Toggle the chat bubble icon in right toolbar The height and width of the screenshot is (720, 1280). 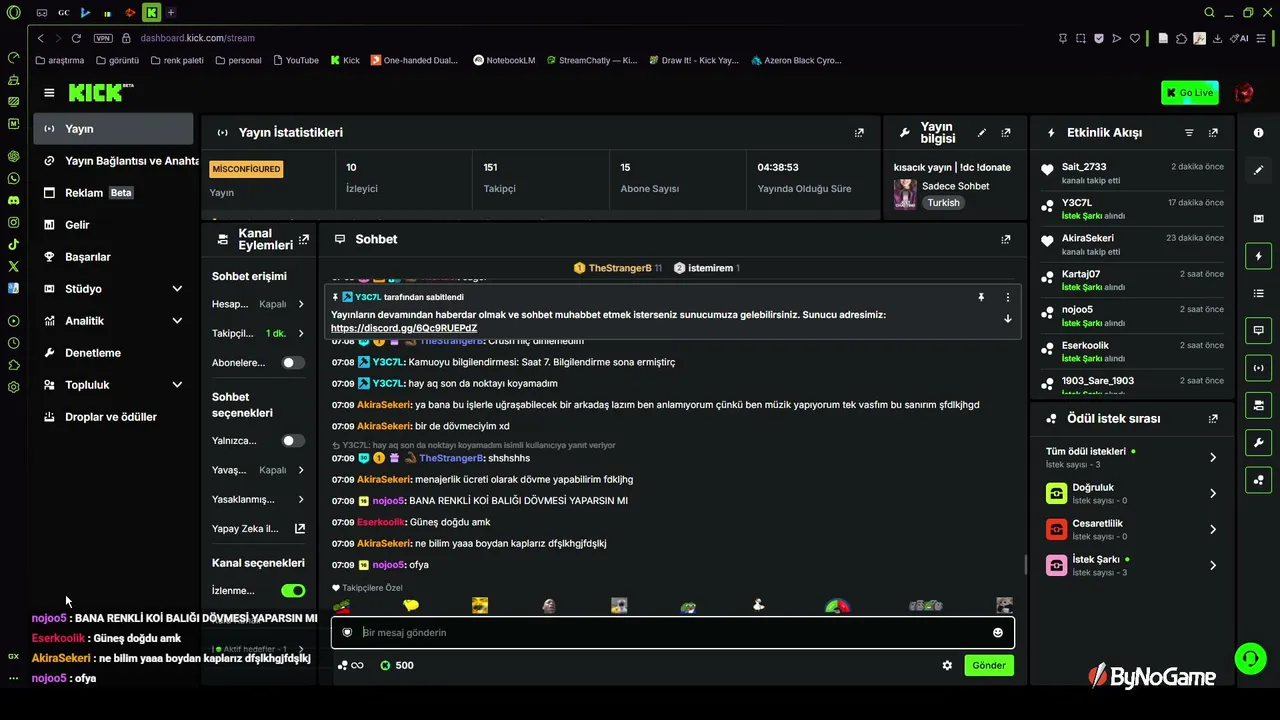pyautogui.click(x=1258, y=330)
